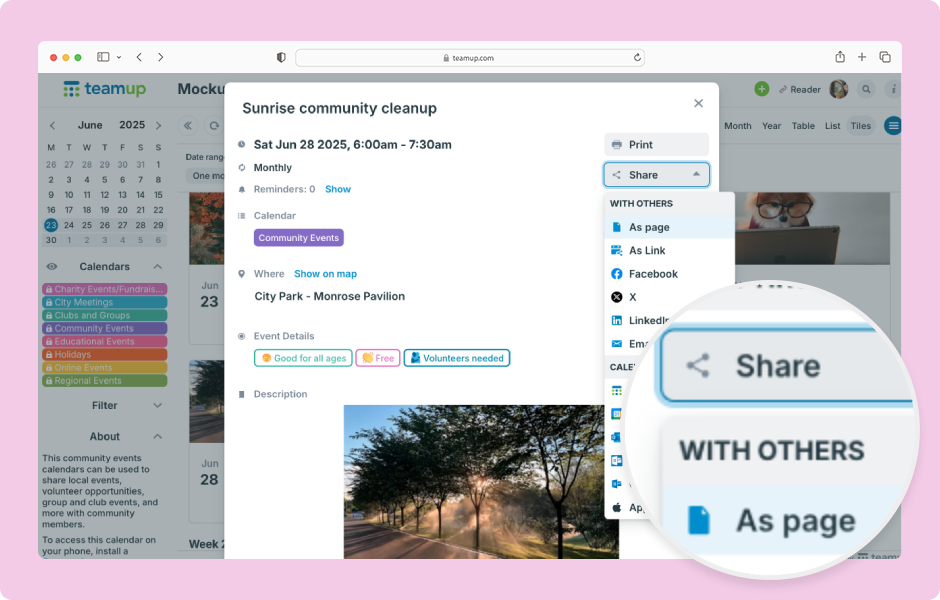Toggle the Safari sidebar button

click(x=103, y=57)
